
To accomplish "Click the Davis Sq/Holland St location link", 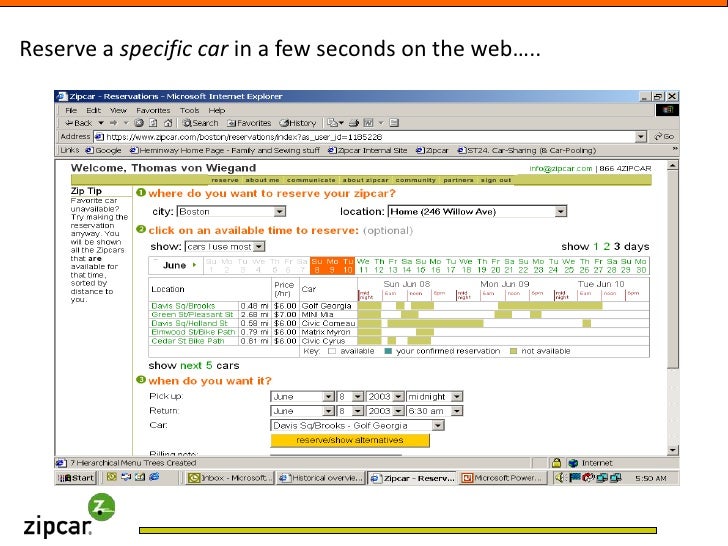I will click(189, 324).
